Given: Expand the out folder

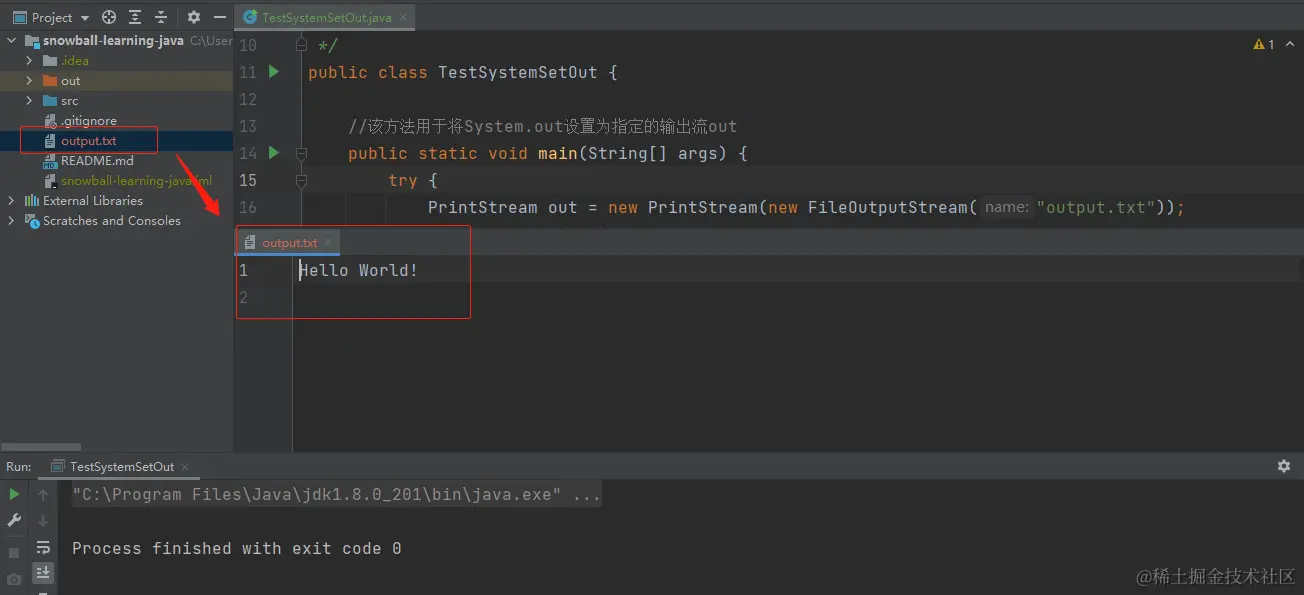Looking at the screenshot, I should [29, 81].
